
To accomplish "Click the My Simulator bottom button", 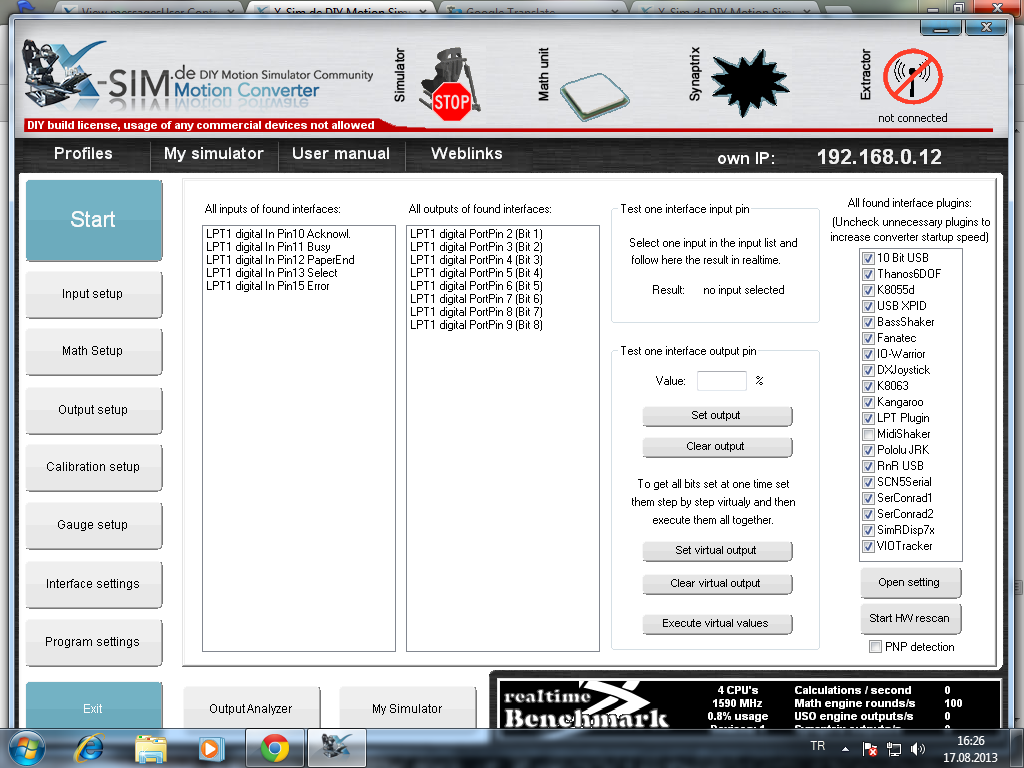I will [x=407, y=708].
